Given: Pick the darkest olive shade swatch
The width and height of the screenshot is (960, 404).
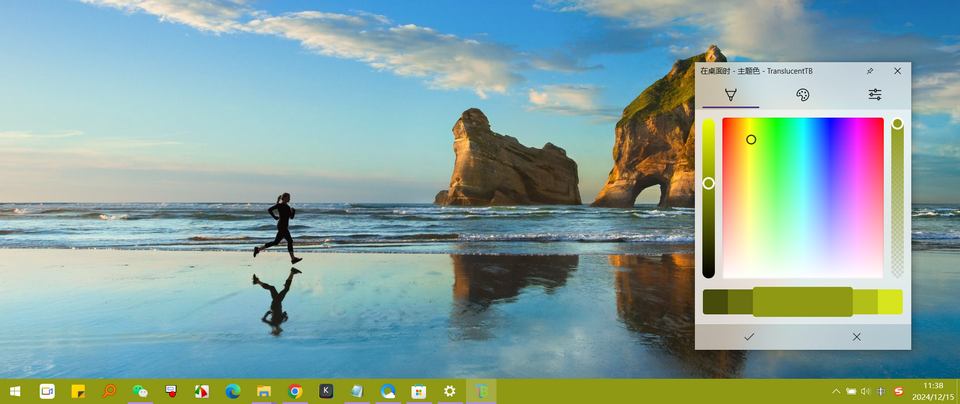Looking at the screenshot, I should point(715,302).
